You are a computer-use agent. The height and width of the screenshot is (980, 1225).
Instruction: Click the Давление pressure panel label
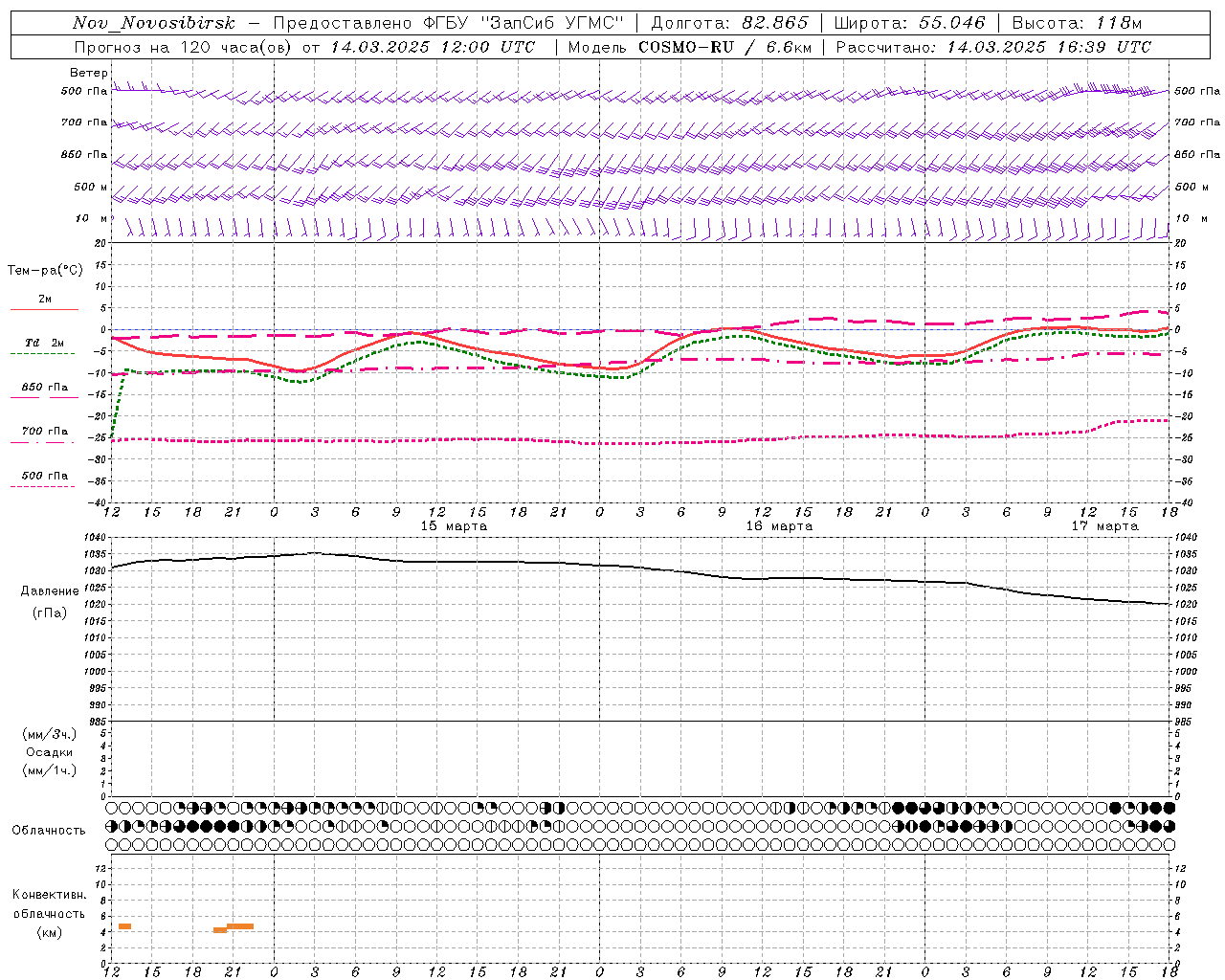point(49,591)
